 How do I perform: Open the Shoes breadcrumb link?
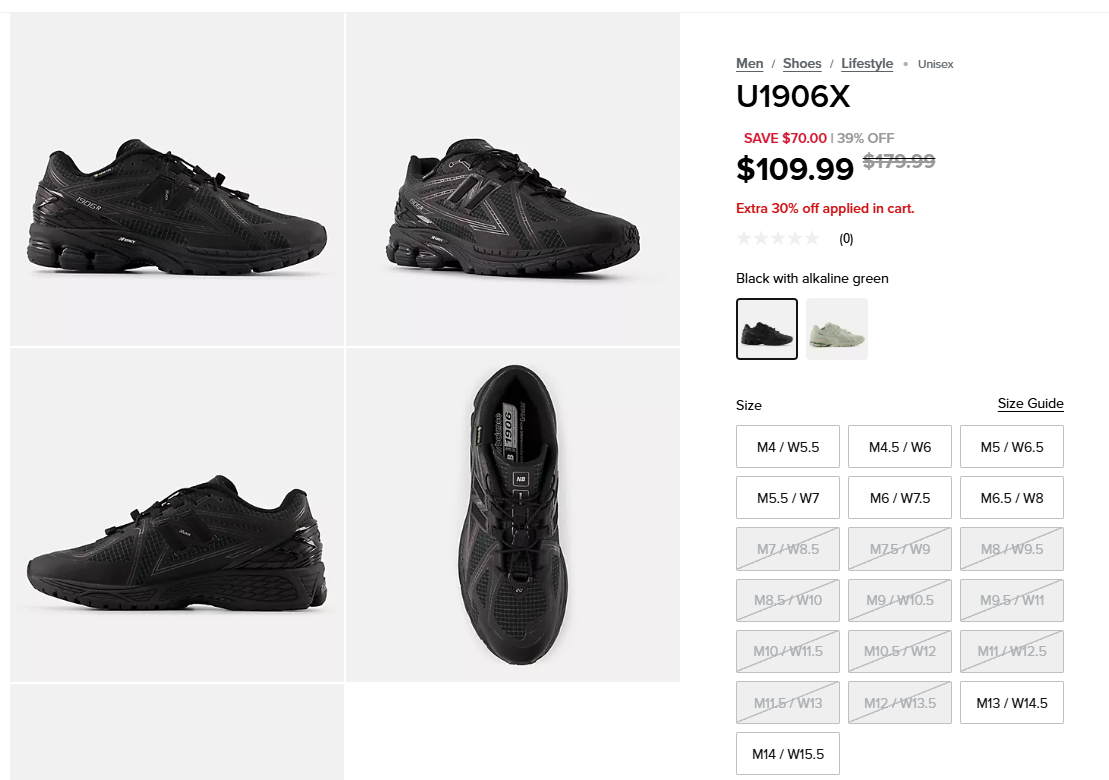click(802, 64)
